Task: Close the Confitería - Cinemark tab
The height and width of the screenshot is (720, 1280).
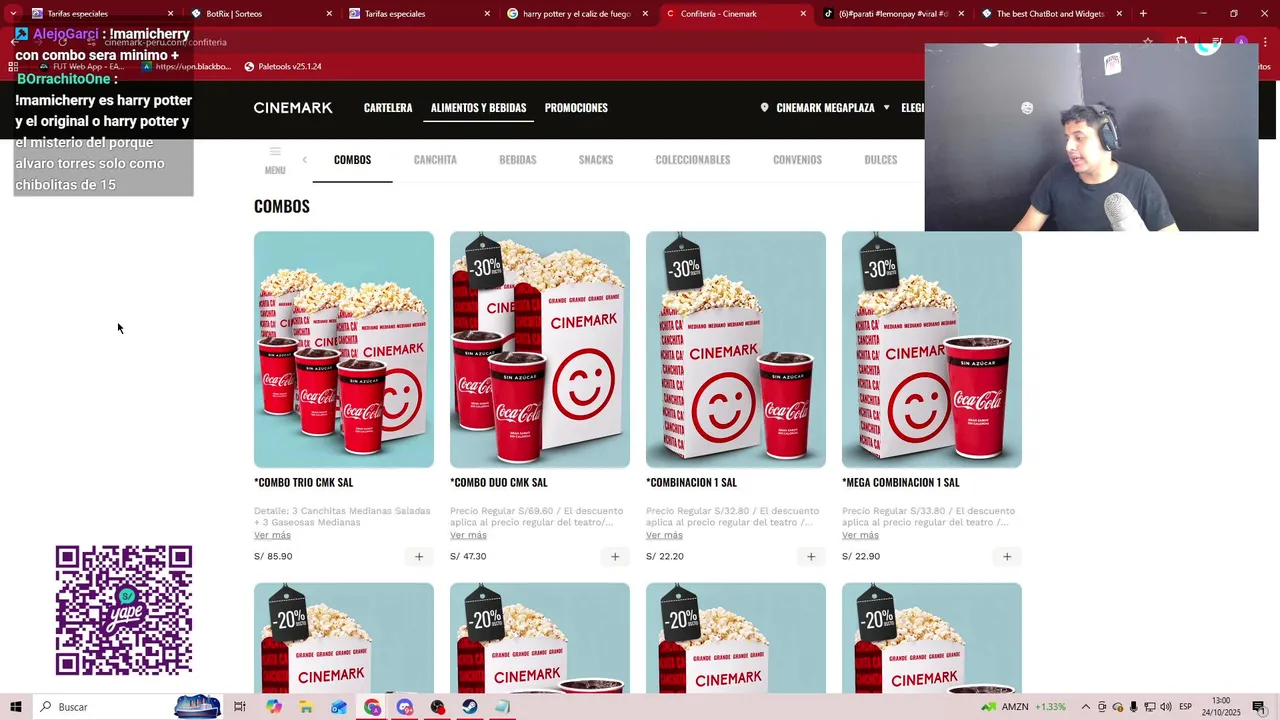Action: 803,14
